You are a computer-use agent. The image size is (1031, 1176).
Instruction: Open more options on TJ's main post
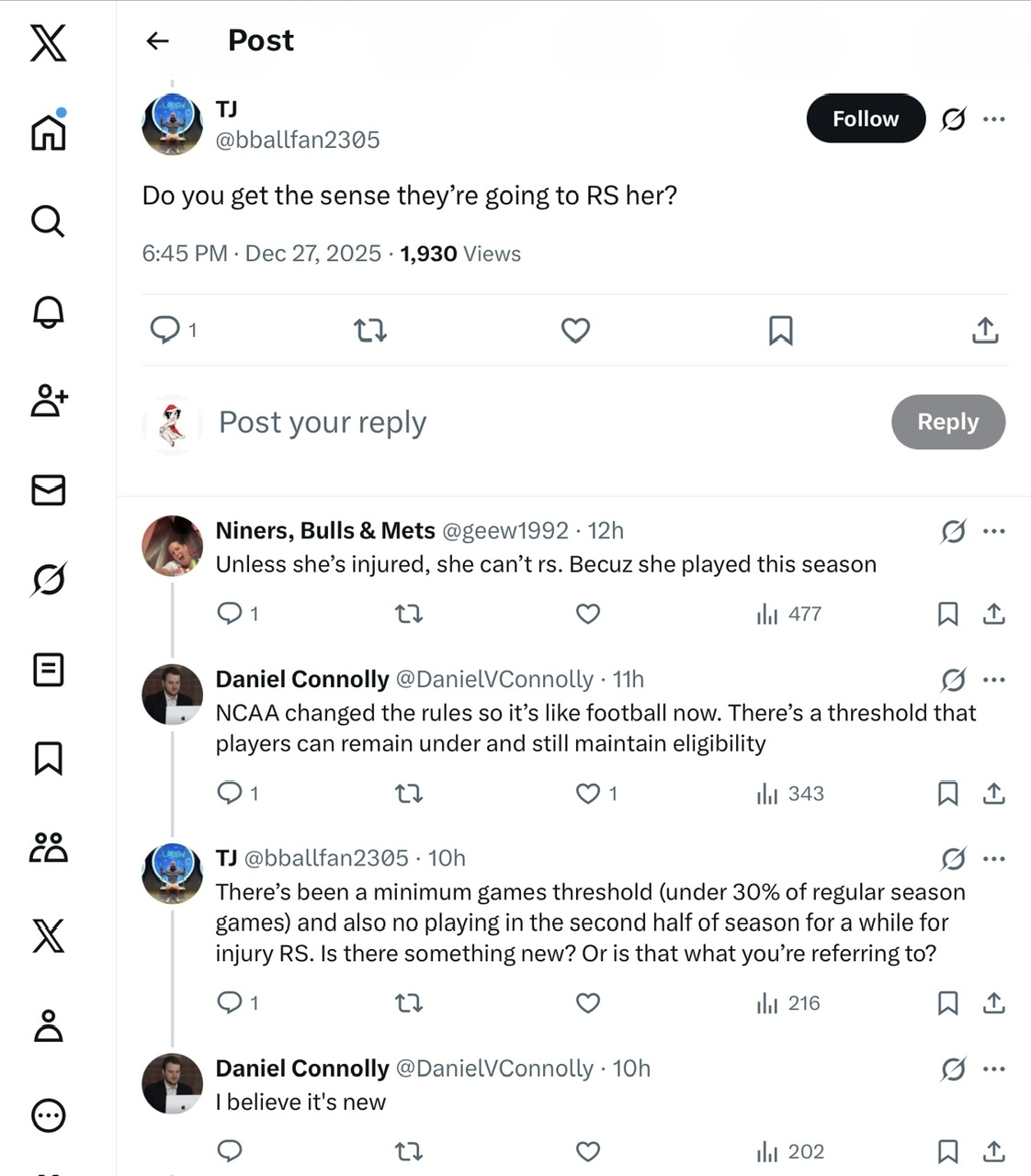(x=993, y=119)
